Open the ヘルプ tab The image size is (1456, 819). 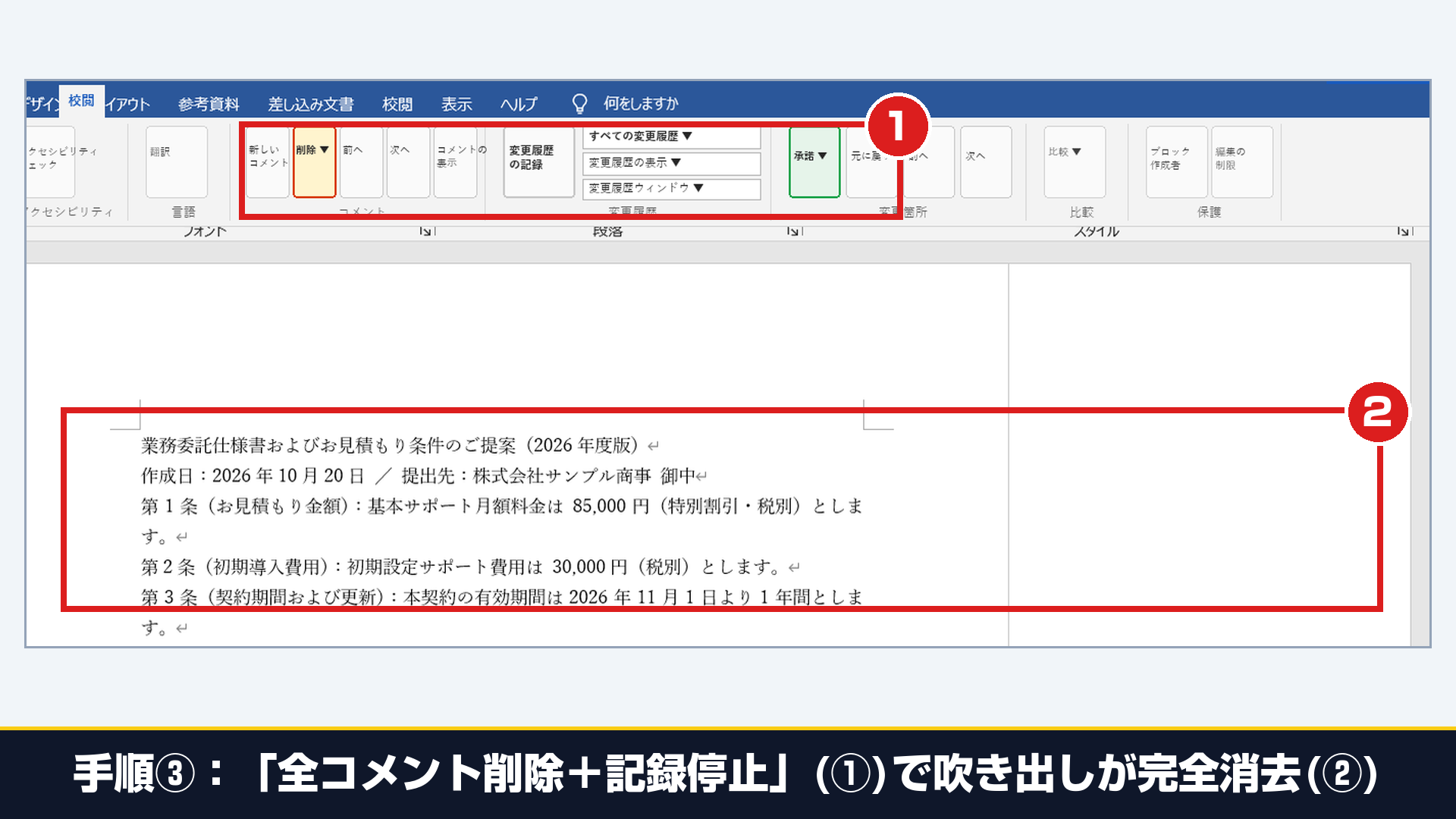pyautogui.click(x=519, y=104)
